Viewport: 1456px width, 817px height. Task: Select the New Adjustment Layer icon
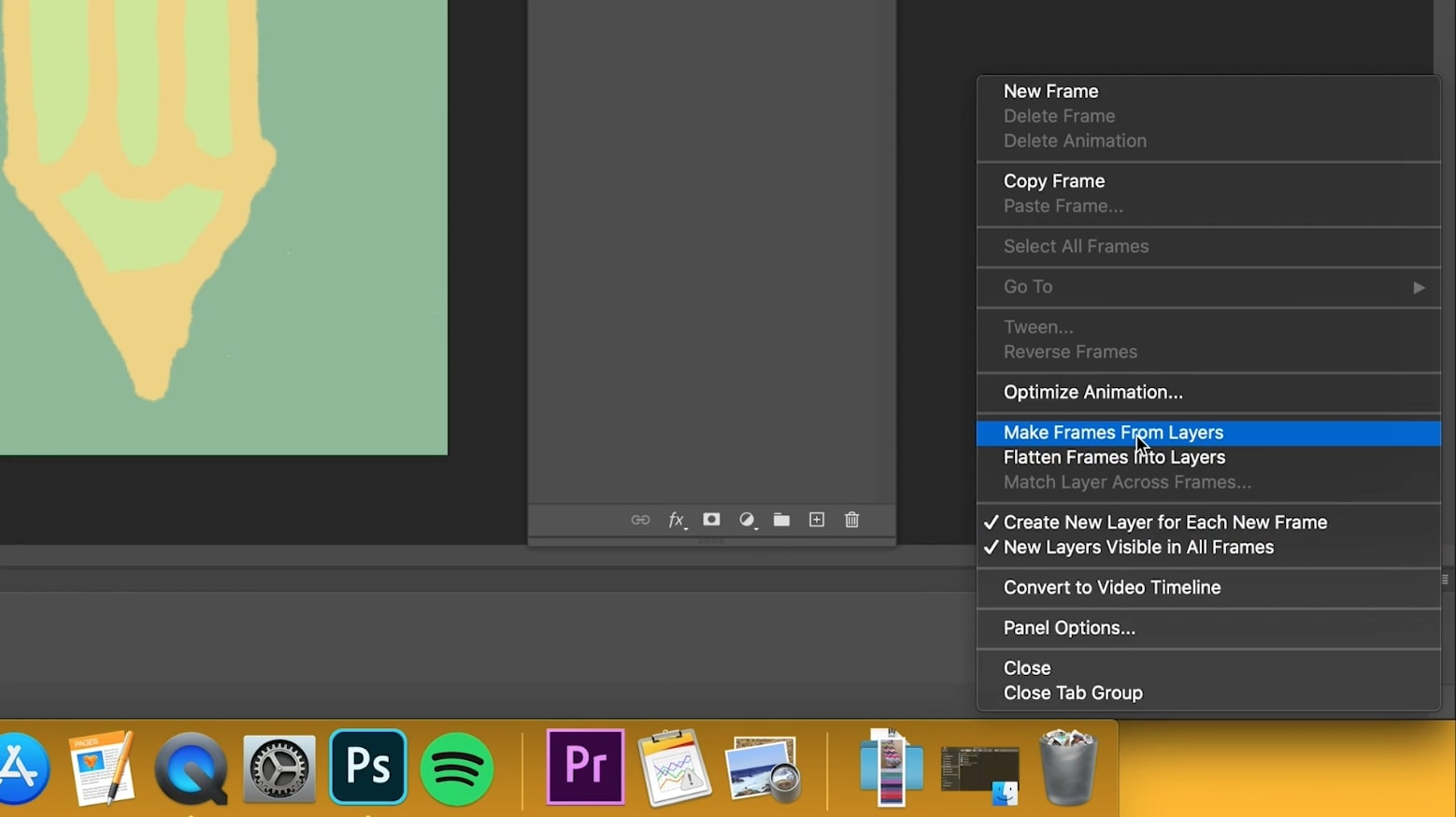[x=747, y=520]
